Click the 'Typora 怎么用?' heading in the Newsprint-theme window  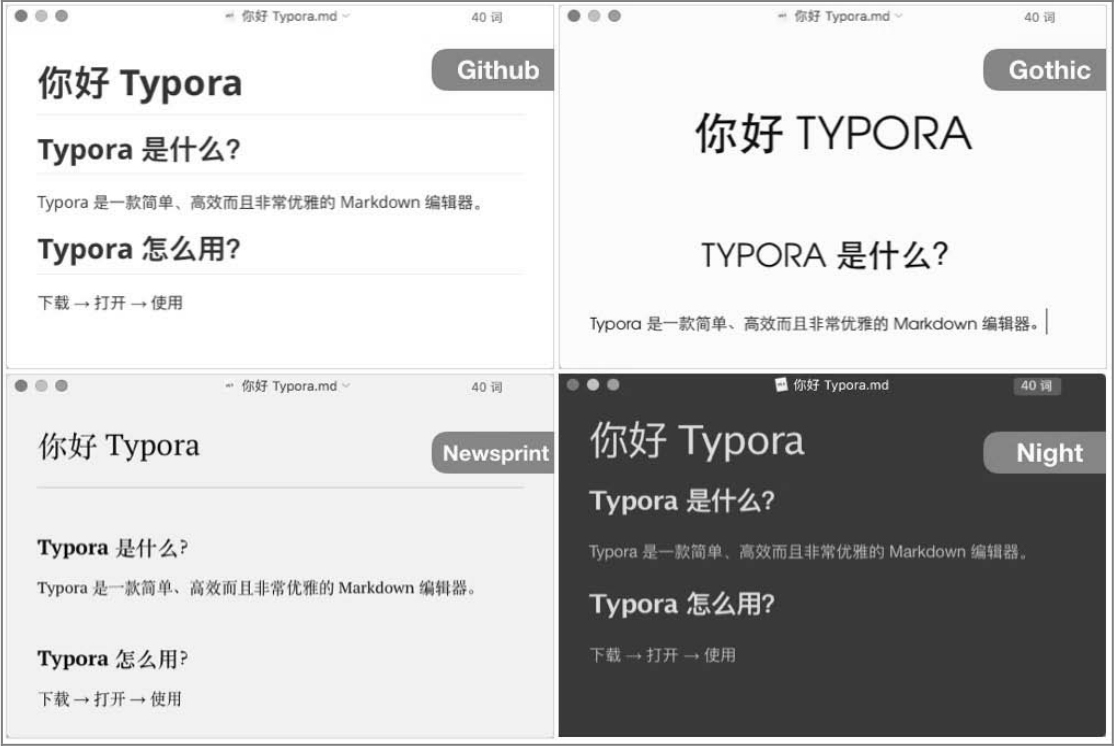[113, 659]
